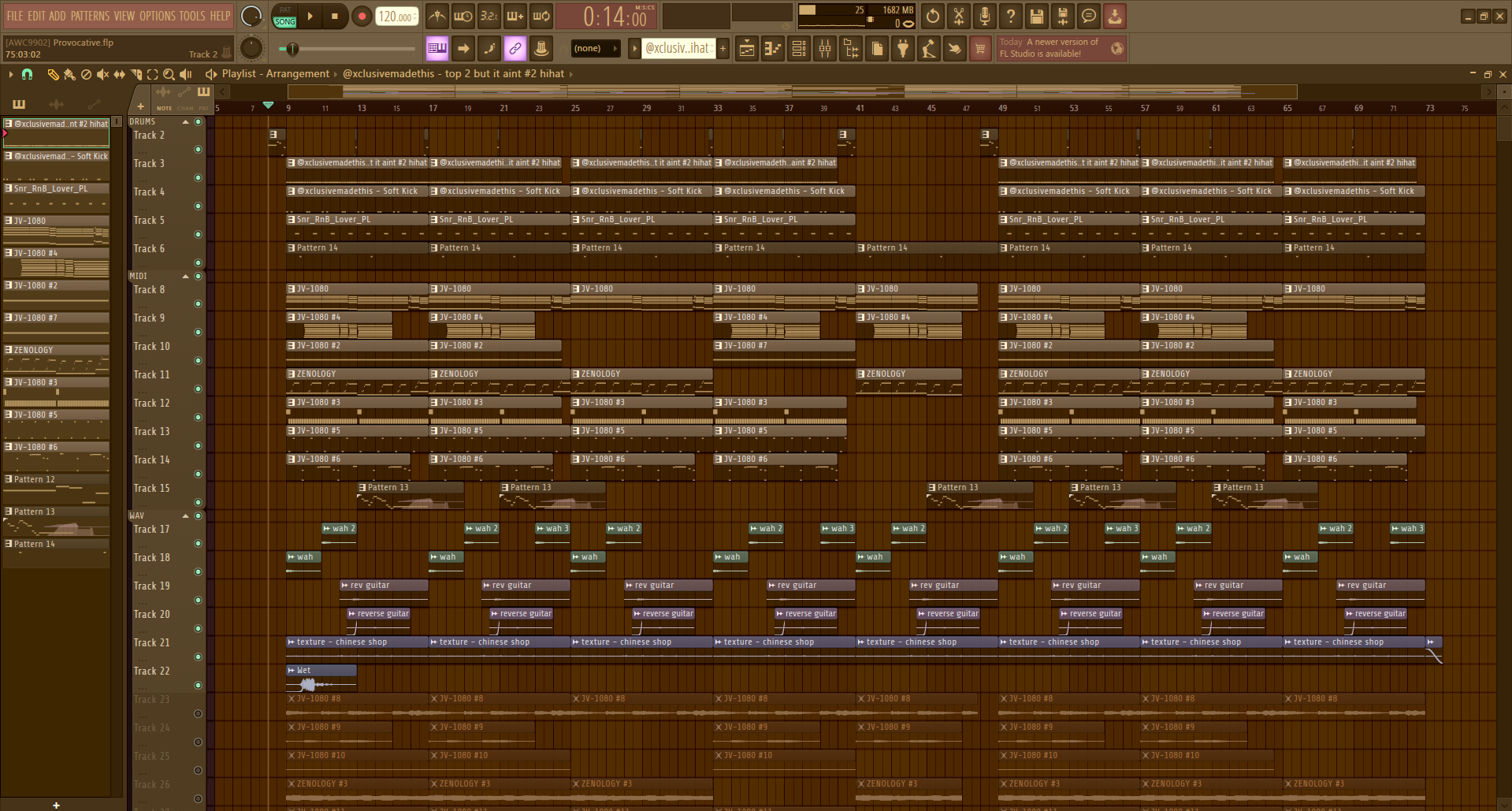Open the (none) snap selector dropdown

596,48
